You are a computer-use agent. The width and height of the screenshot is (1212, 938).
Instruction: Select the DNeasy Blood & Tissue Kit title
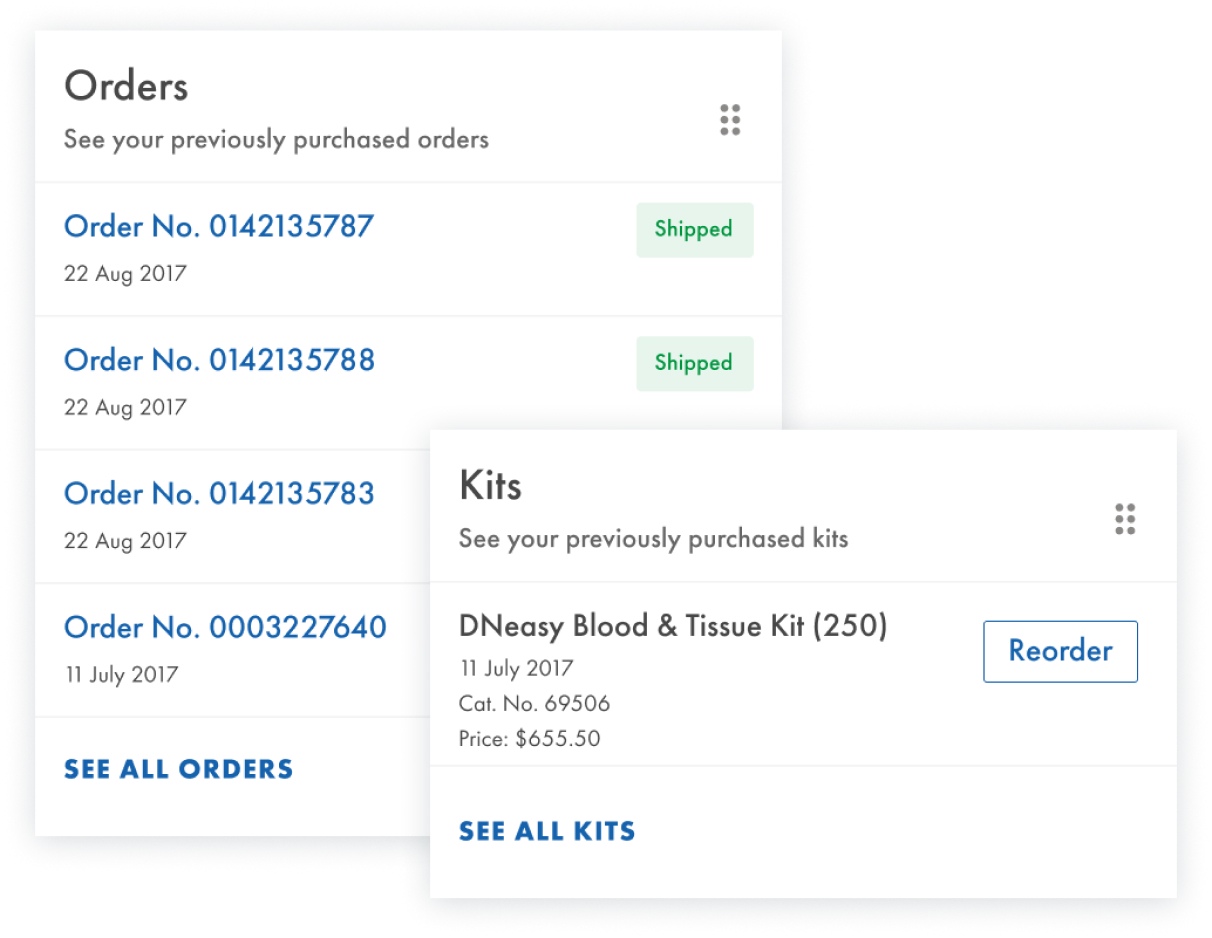[673, 627]
